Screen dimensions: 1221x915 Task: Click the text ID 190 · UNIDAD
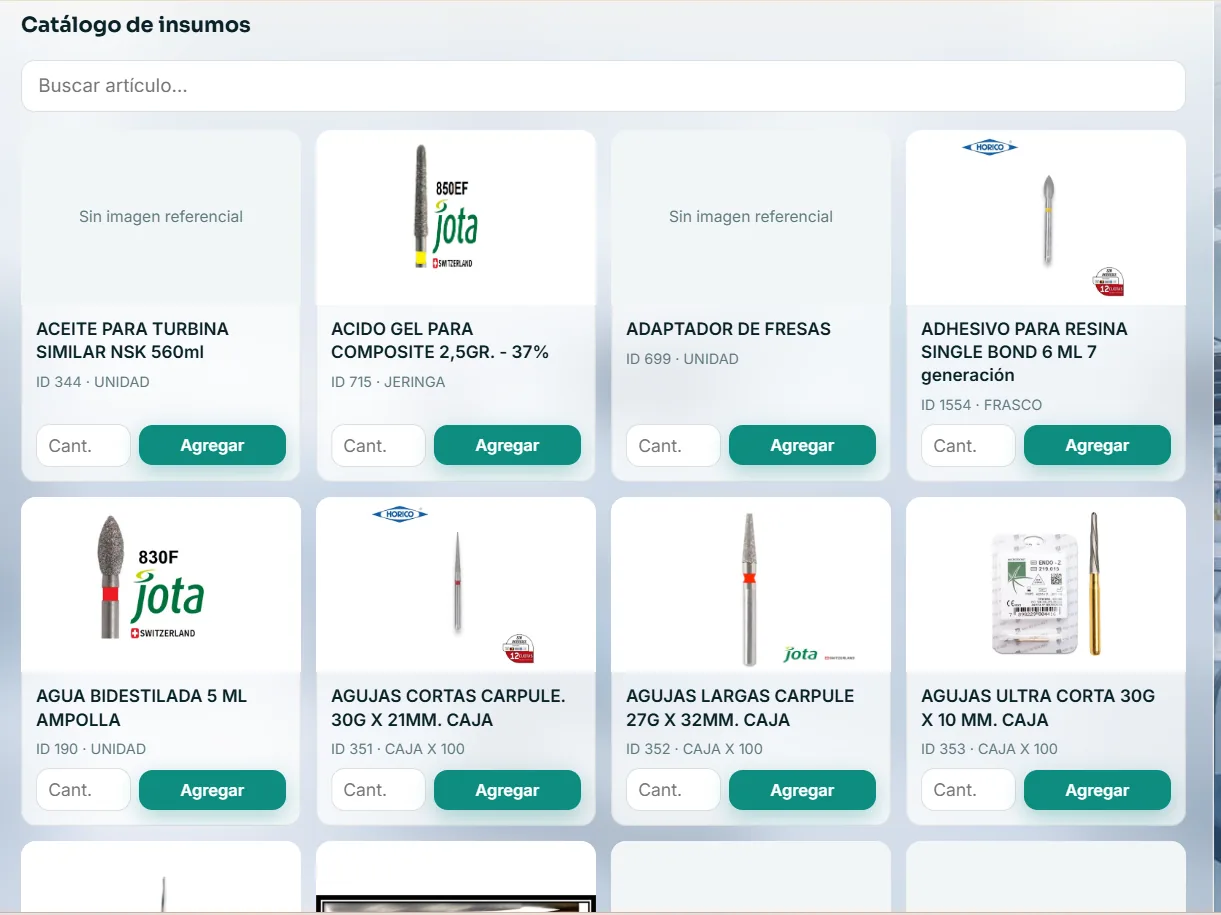[91, 749]
